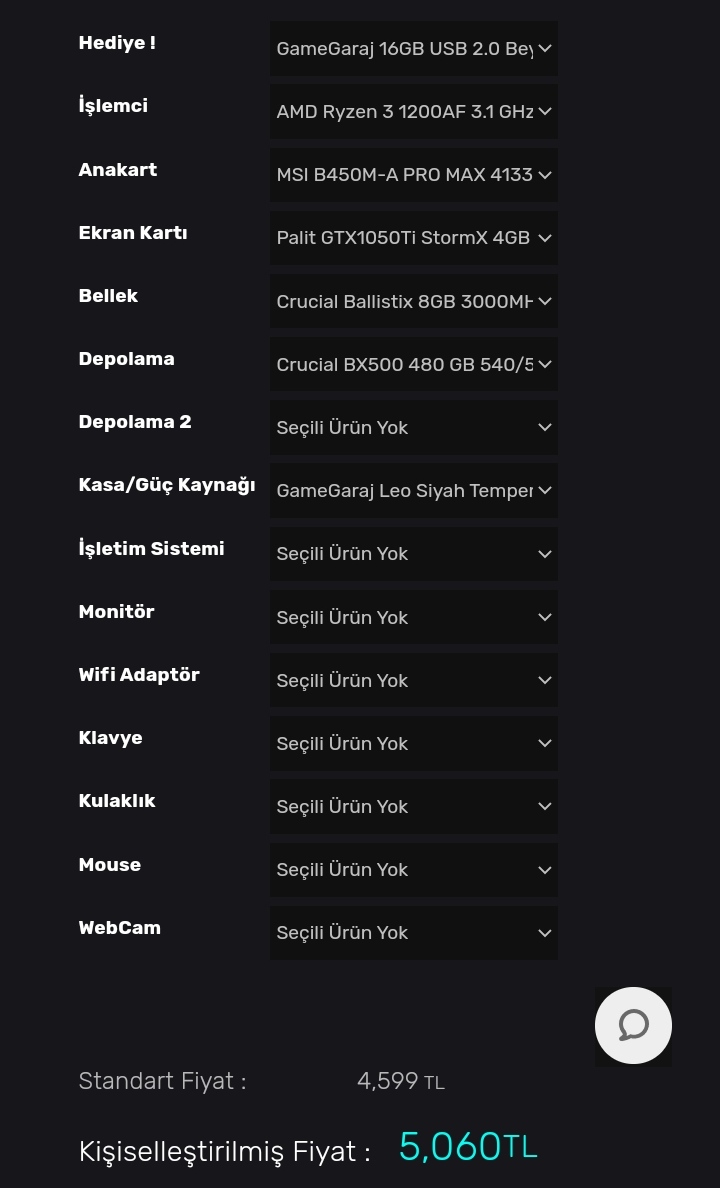Open the Kasa/Güç Kaynağı dropdown
This screenshot has height=1188, width=720.
(x=413, y=490)
